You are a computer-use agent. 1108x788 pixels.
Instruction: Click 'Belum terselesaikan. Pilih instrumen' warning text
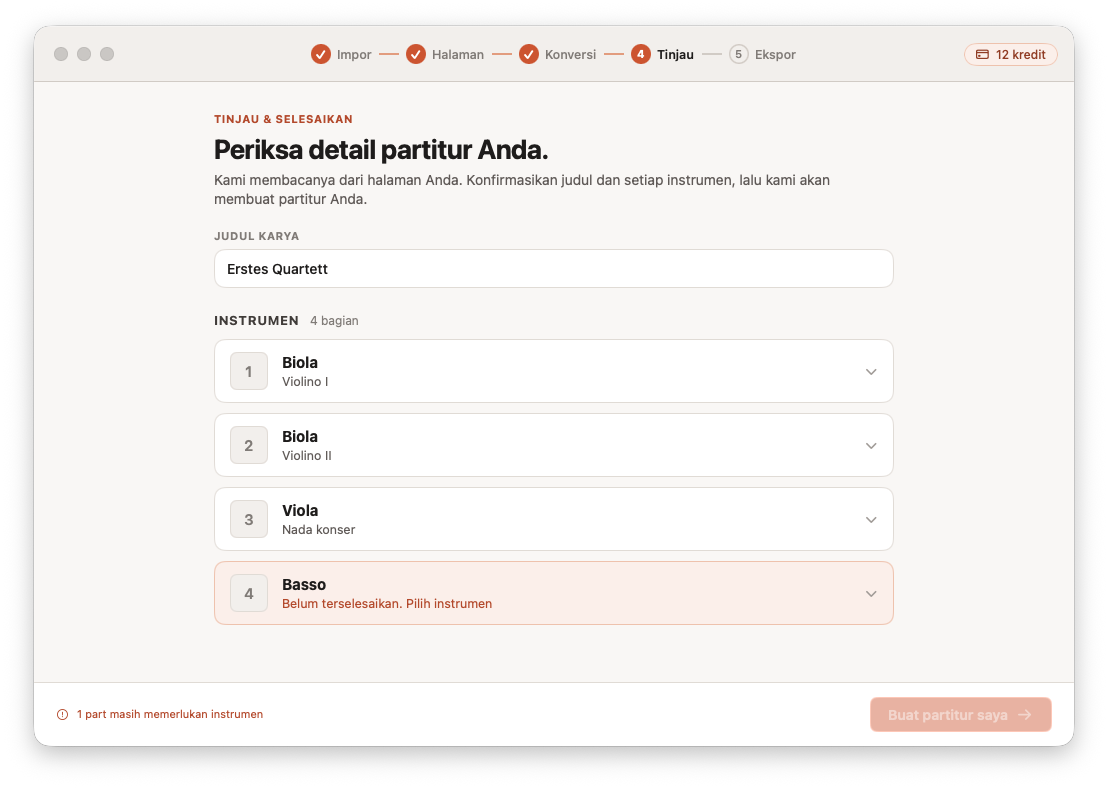point(387,604)
